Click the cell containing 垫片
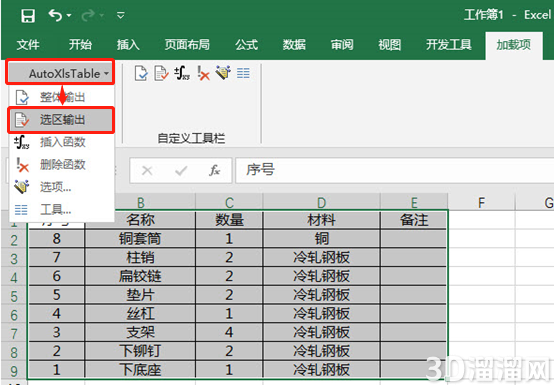This screenshot has width=554, height=385. pos(140,295)
